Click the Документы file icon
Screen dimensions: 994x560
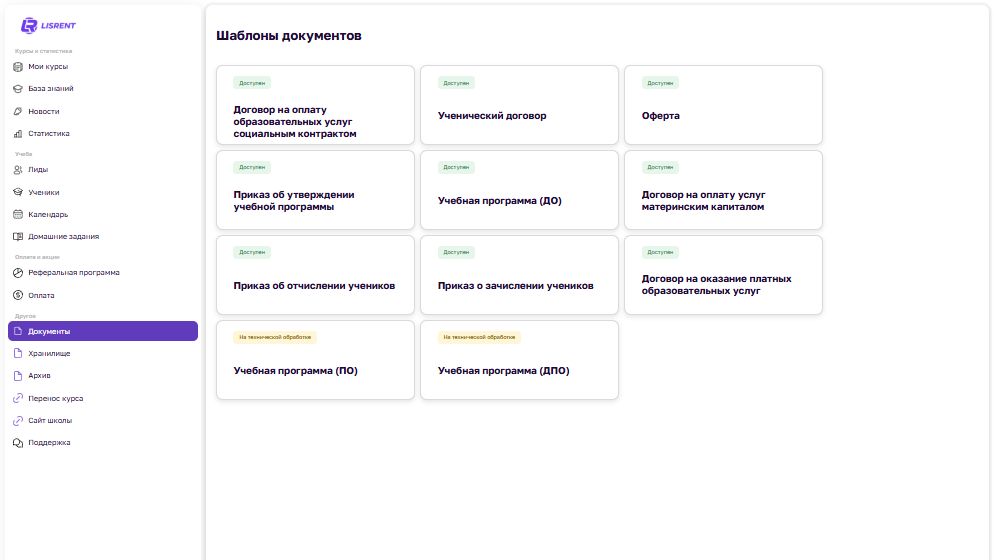(18, 331)
